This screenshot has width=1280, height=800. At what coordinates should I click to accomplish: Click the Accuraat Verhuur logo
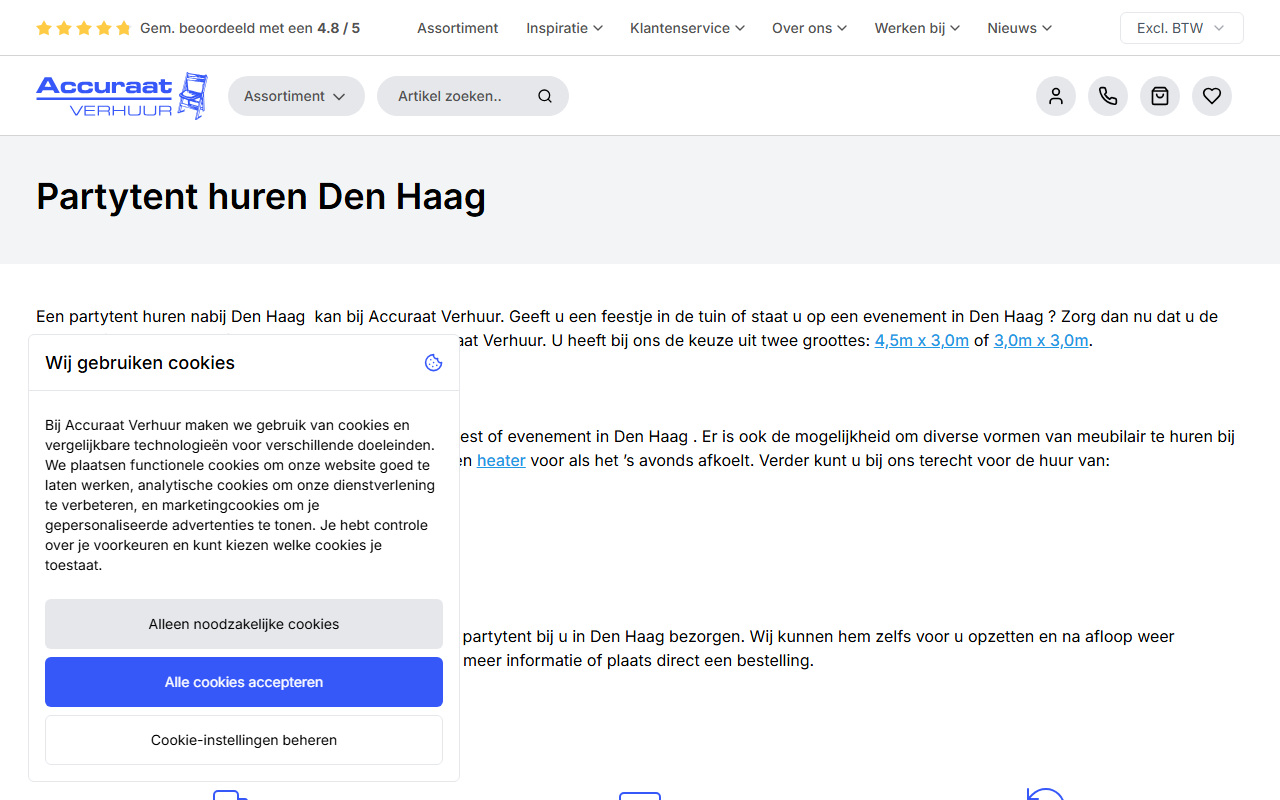click(122, 96)
